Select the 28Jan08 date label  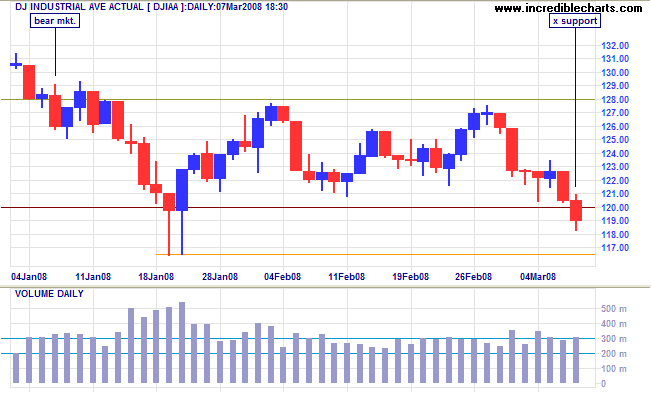pos(220,277)
